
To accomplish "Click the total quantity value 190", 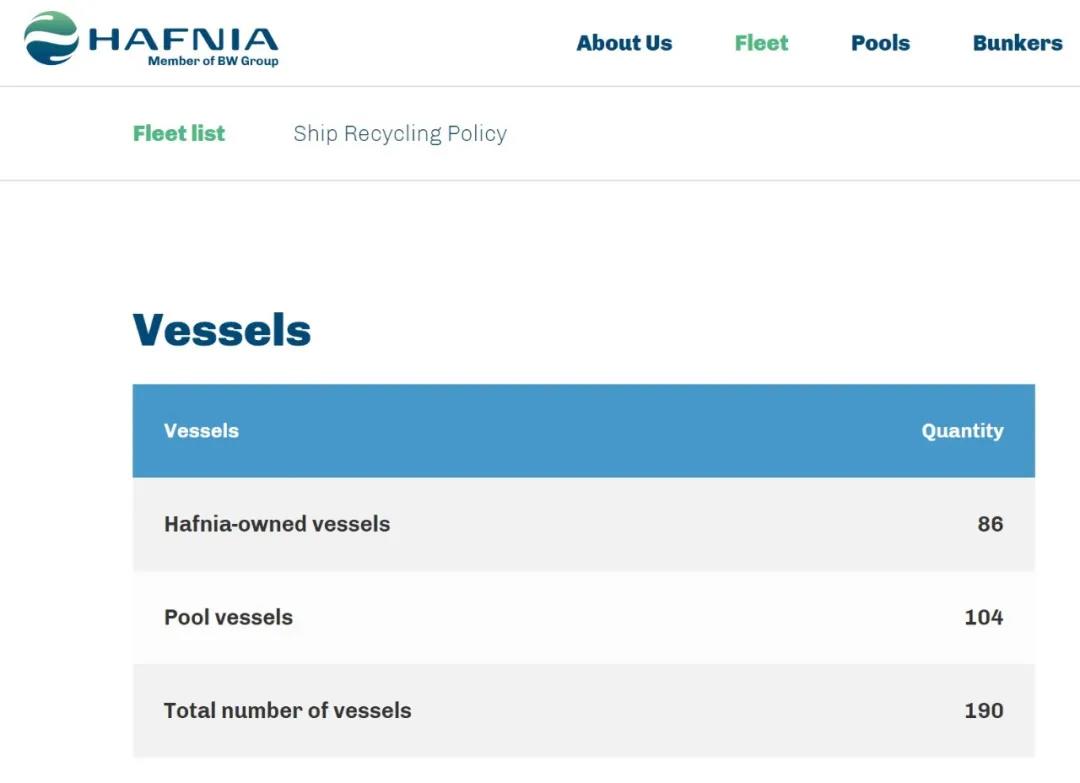I will click(983, 711).
